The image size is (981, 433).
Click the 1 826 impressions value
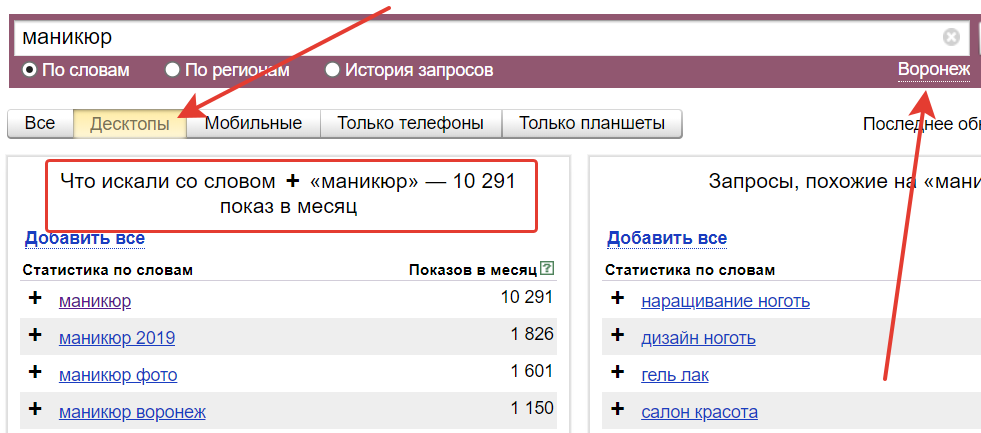(x=532, y=334)
